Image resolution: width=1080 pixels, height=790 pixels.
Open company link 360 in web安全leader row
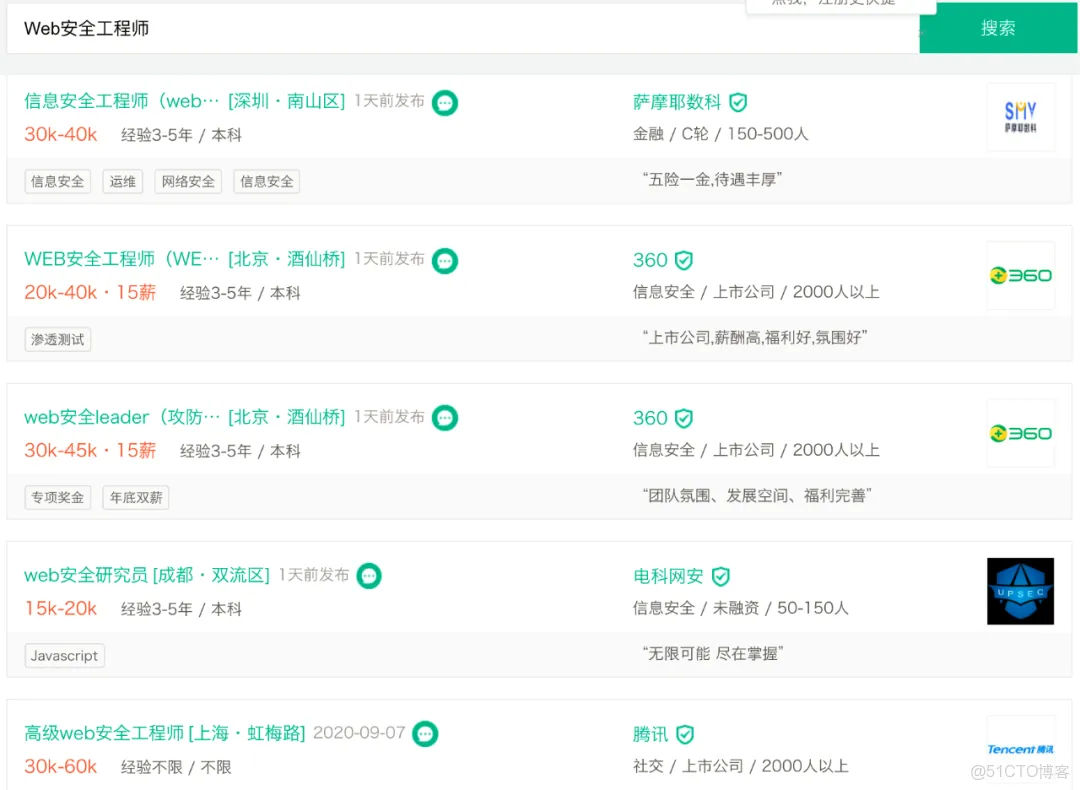650,418
